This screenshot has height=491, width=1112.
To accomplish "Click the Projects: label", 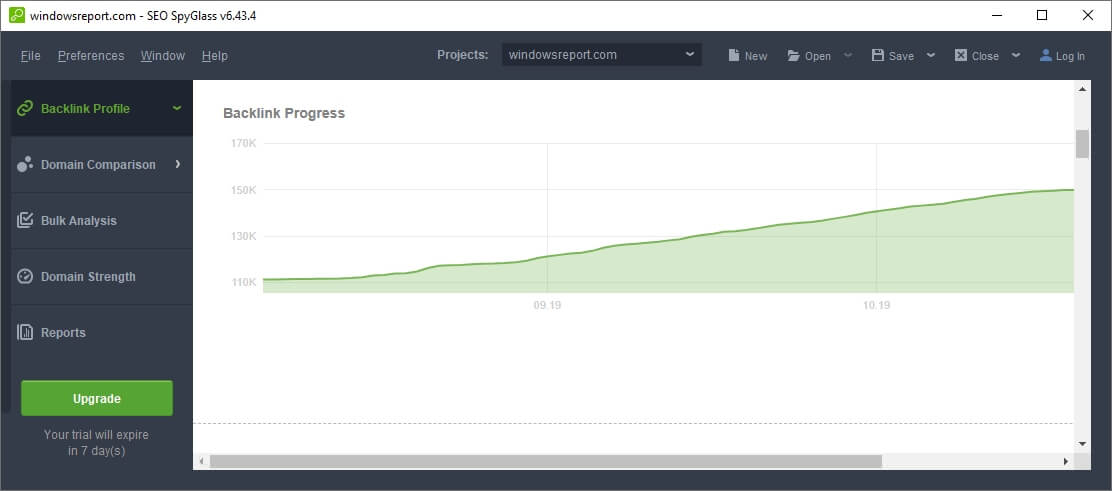I will (x=462, y=55).
